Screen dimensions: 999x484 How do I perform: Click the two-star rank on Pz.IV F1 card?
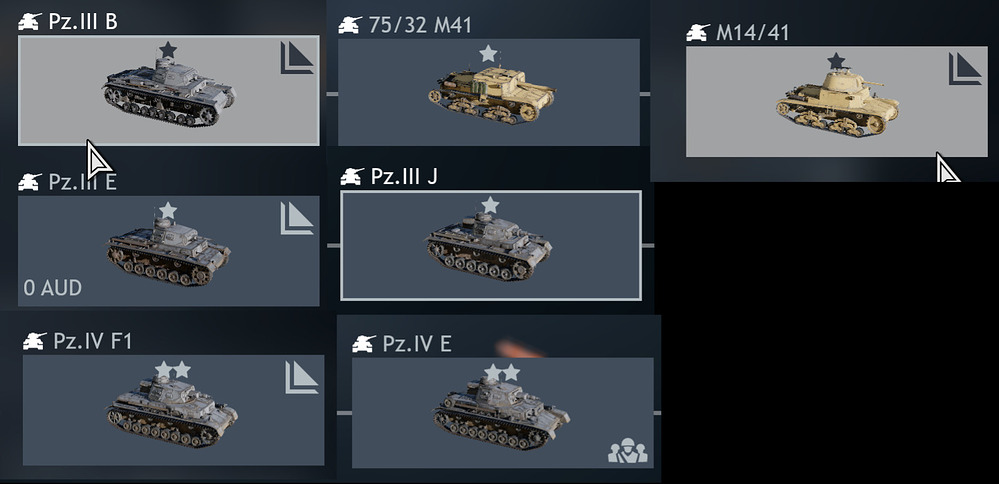[x=173, y=369]
